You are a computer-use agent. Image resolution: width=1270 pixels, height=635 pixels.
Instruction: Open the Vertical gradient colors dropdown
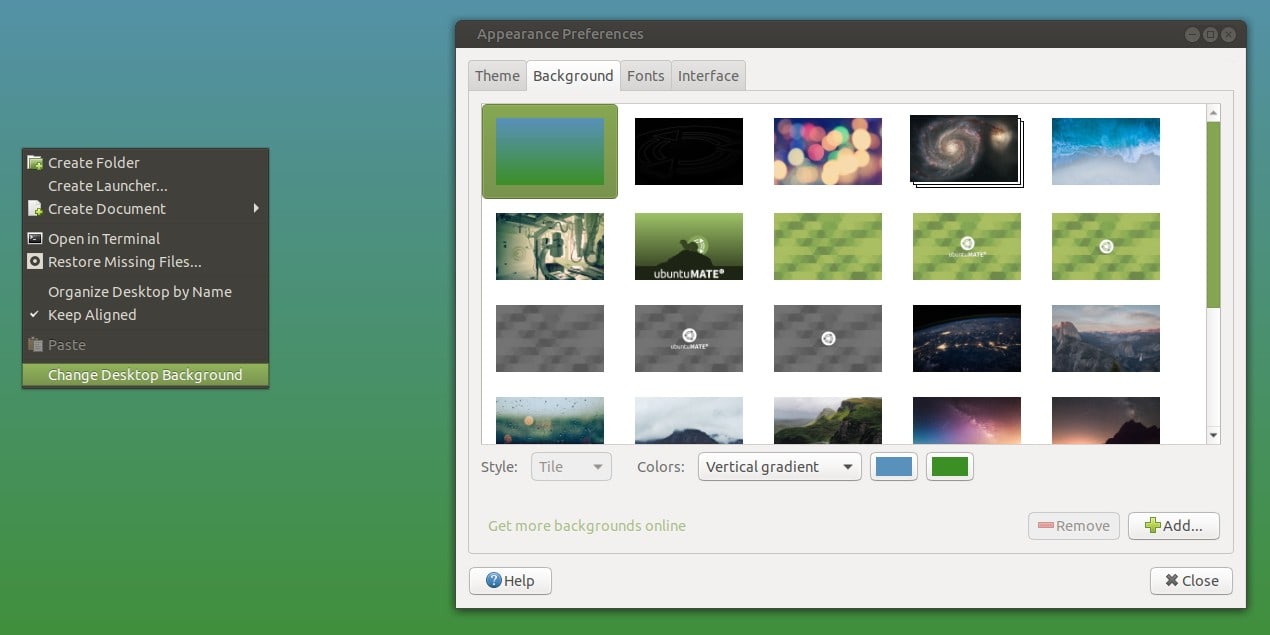779,467
